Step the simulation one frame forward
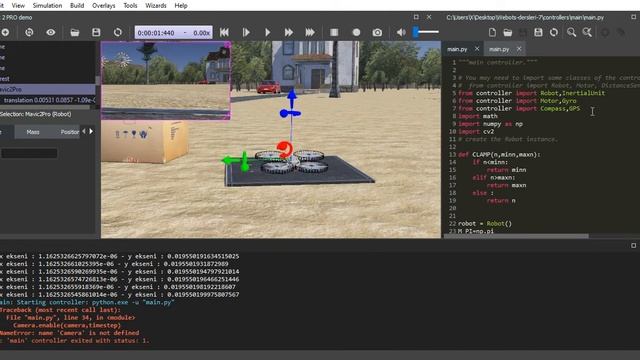640x360 pixels. pyautogui.click(x=246, y=32)
